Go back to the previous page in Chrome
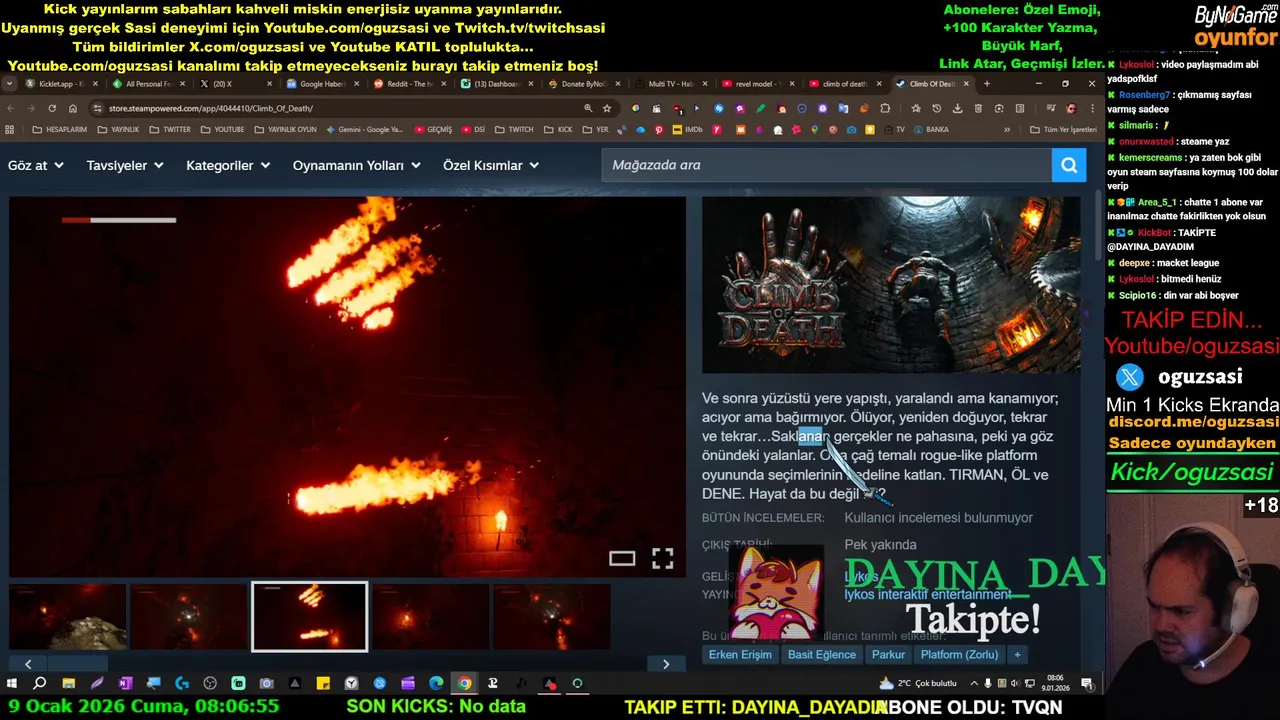The image size is (1280, 720). click(x=11, y=108)
